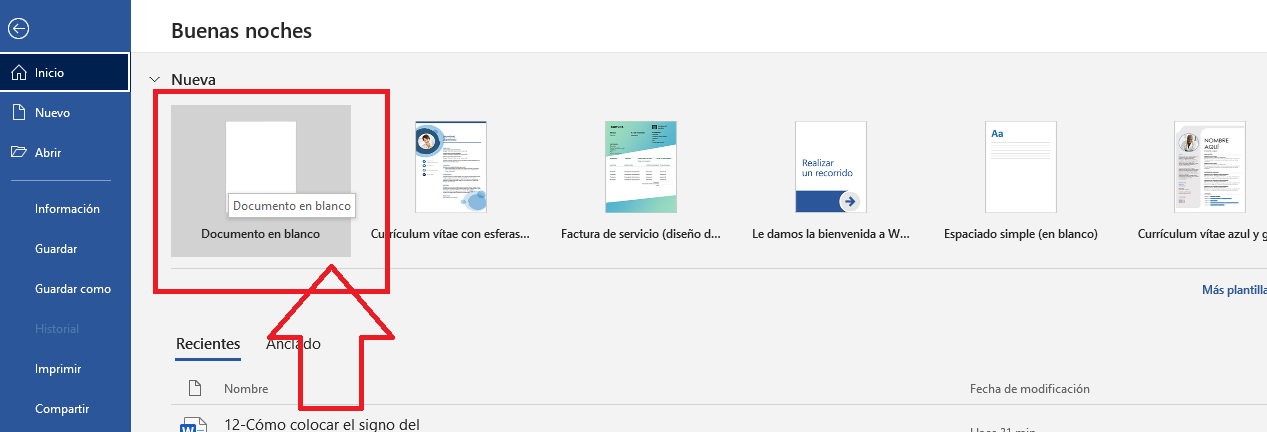
Task: Switch to the Anclado tab
Action: [x=293, y=344]
